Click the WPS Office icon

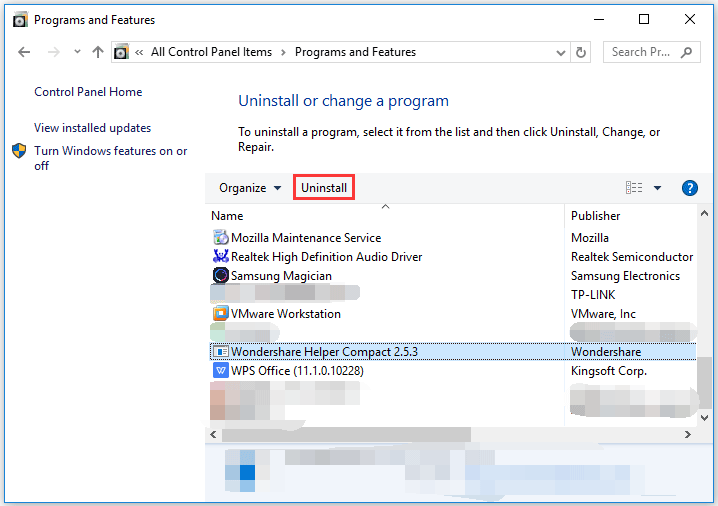(221, 371)
